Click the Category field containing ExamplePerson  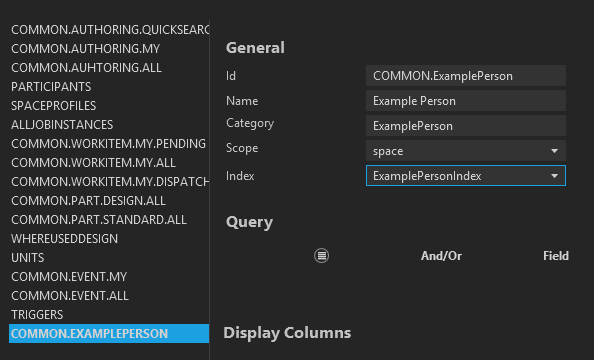click(466, 126)
